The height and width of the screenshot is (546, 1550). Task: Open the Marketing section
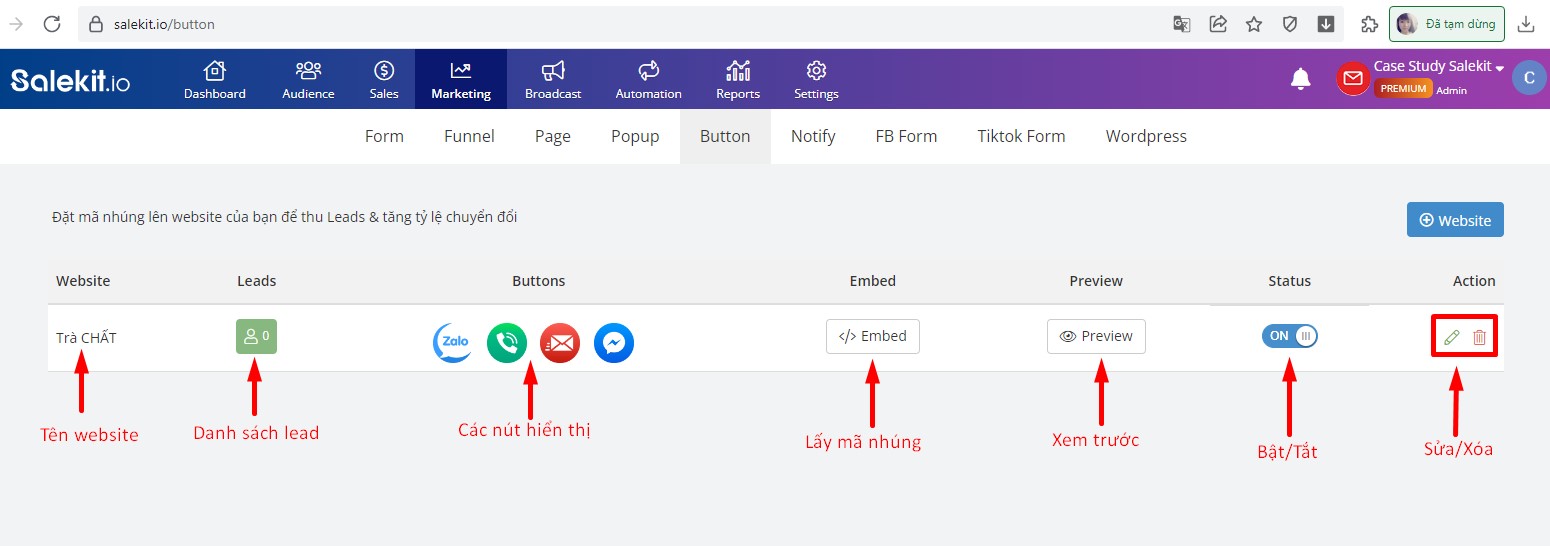pyautogui.click(x=461, y=80)
